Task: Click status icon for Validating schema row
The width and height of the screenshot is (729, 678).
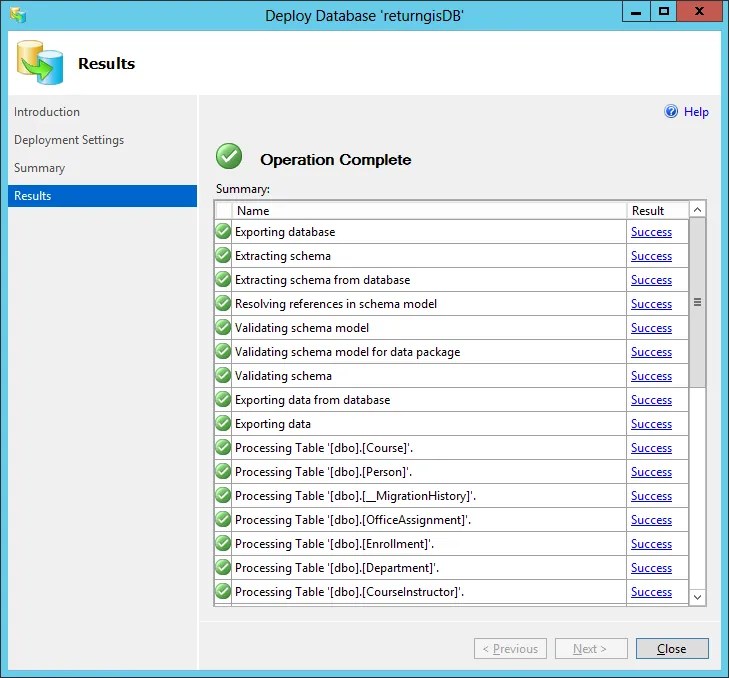Action: [223, 375]
